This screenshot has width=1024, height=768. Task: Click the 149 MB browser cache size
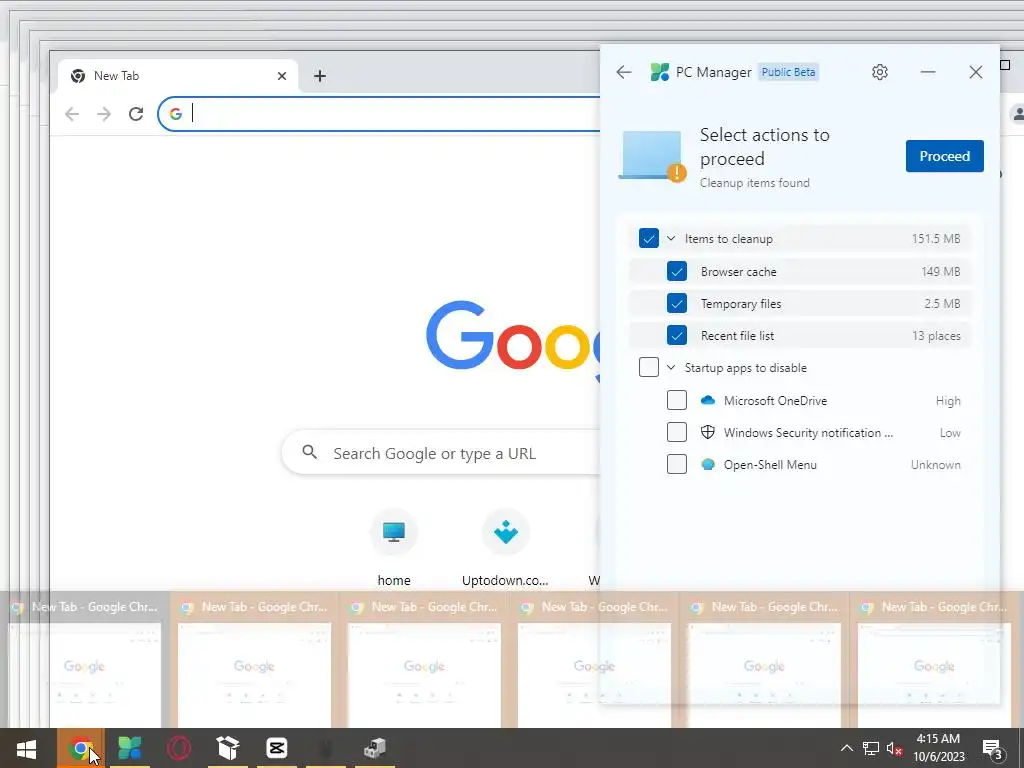pyautogui.click(x=940, y=271)
